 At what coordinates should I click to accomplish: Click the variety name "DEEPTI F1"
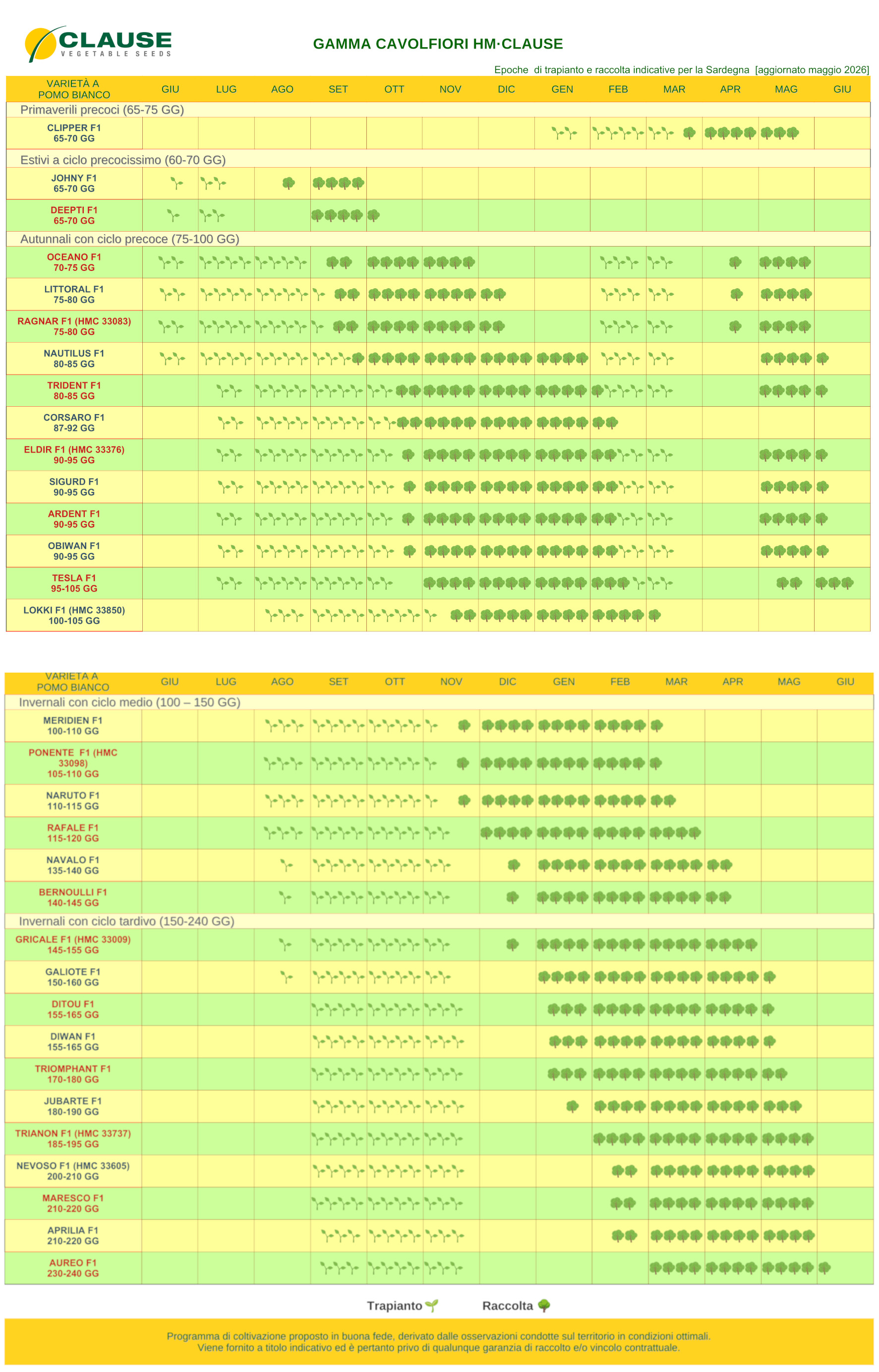[x=74, y=210]
